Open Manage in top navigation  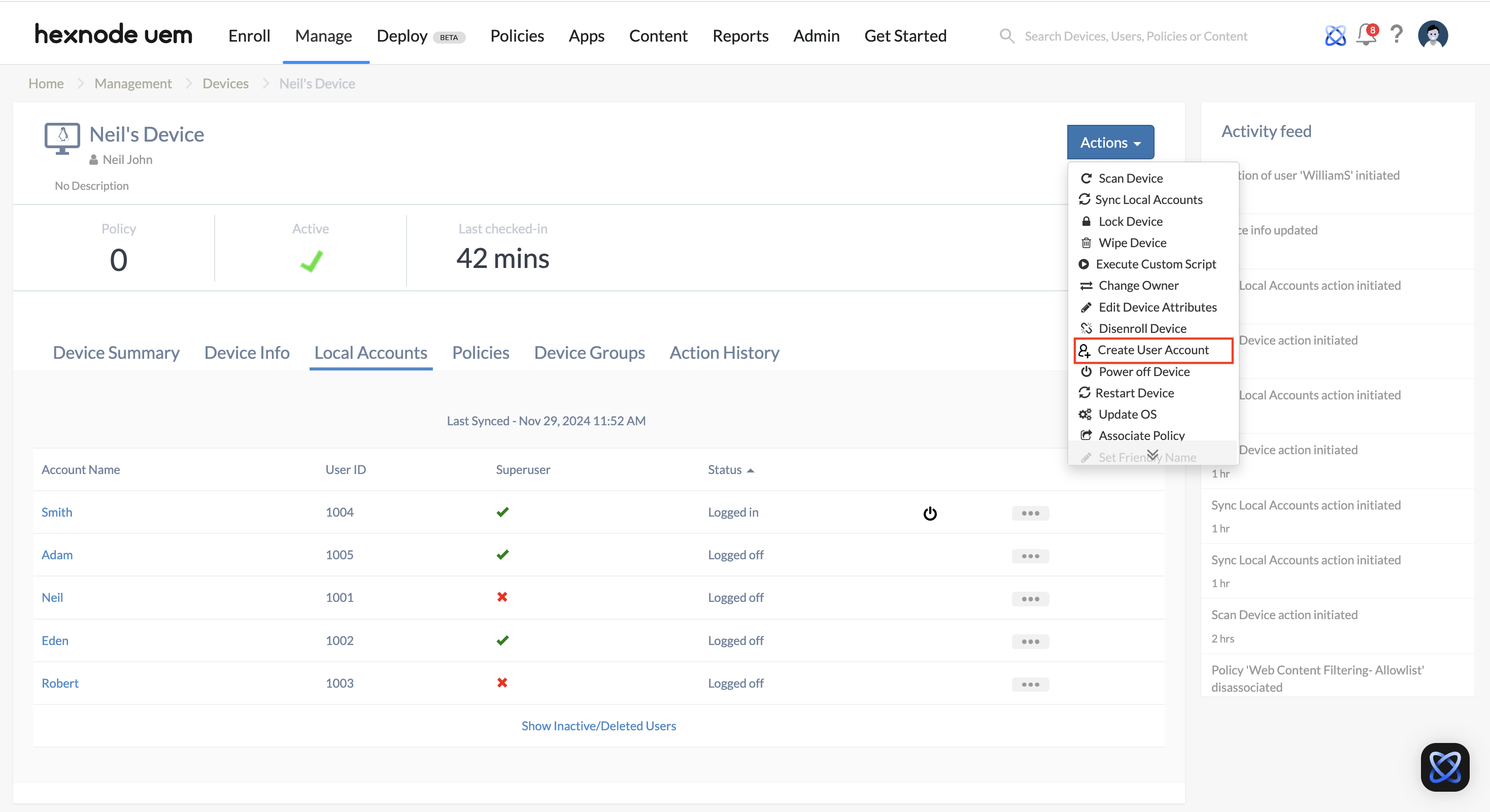click(x=323, y=36)
